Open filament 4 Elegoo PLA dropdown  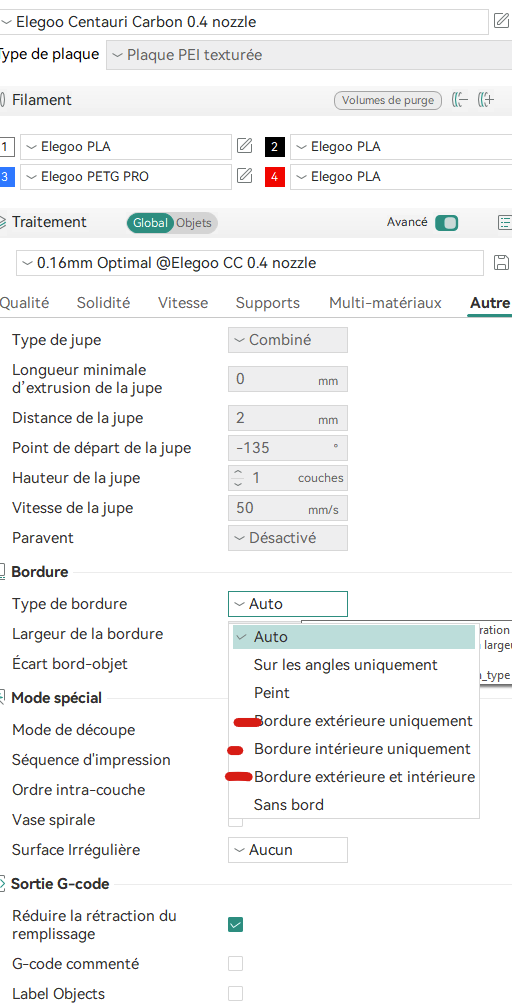(x=401, y=177)
